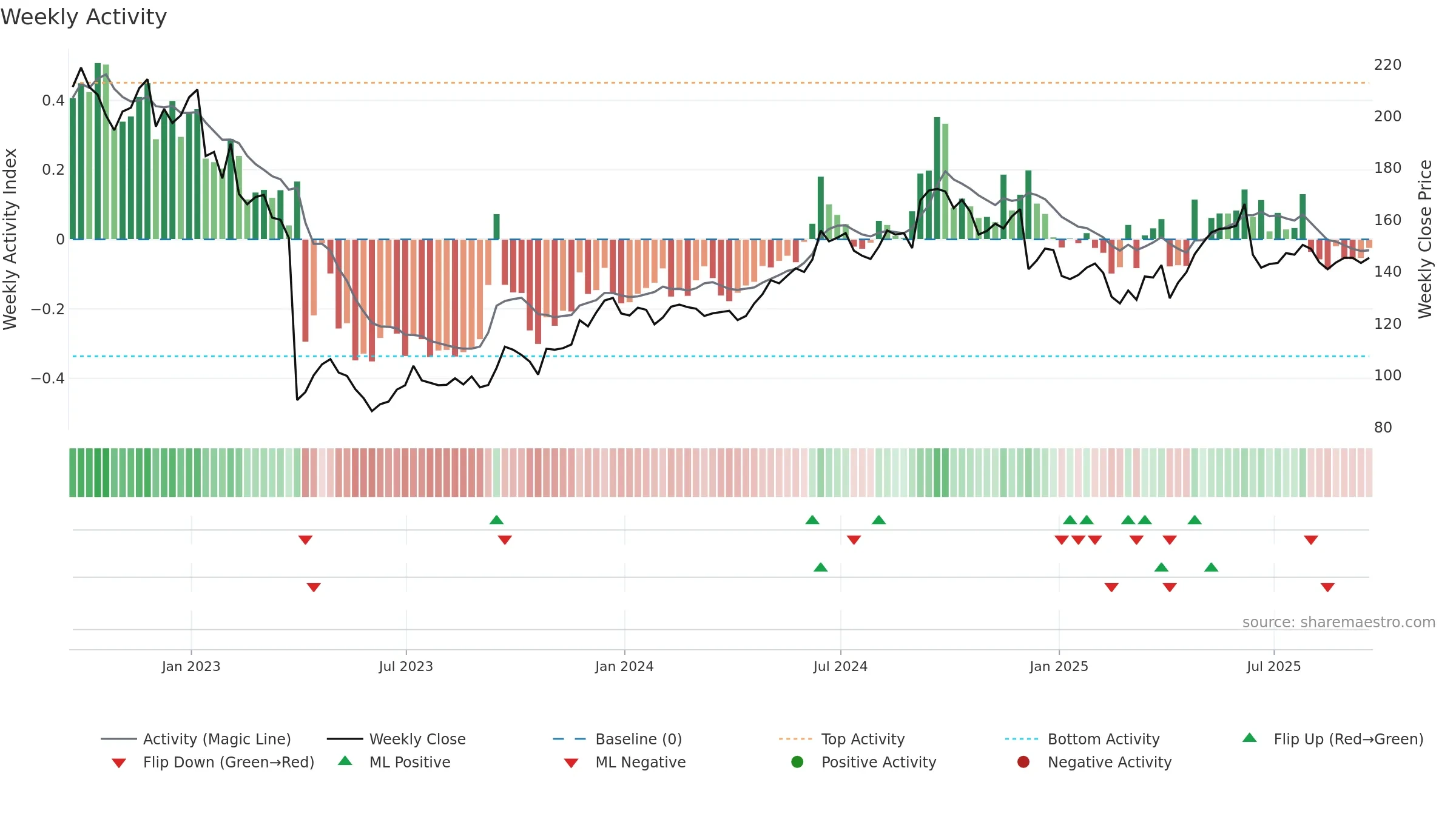Click the last red flip-down marker after Jul 2025
This screenshot has height=819, width=1456.
1311,540
